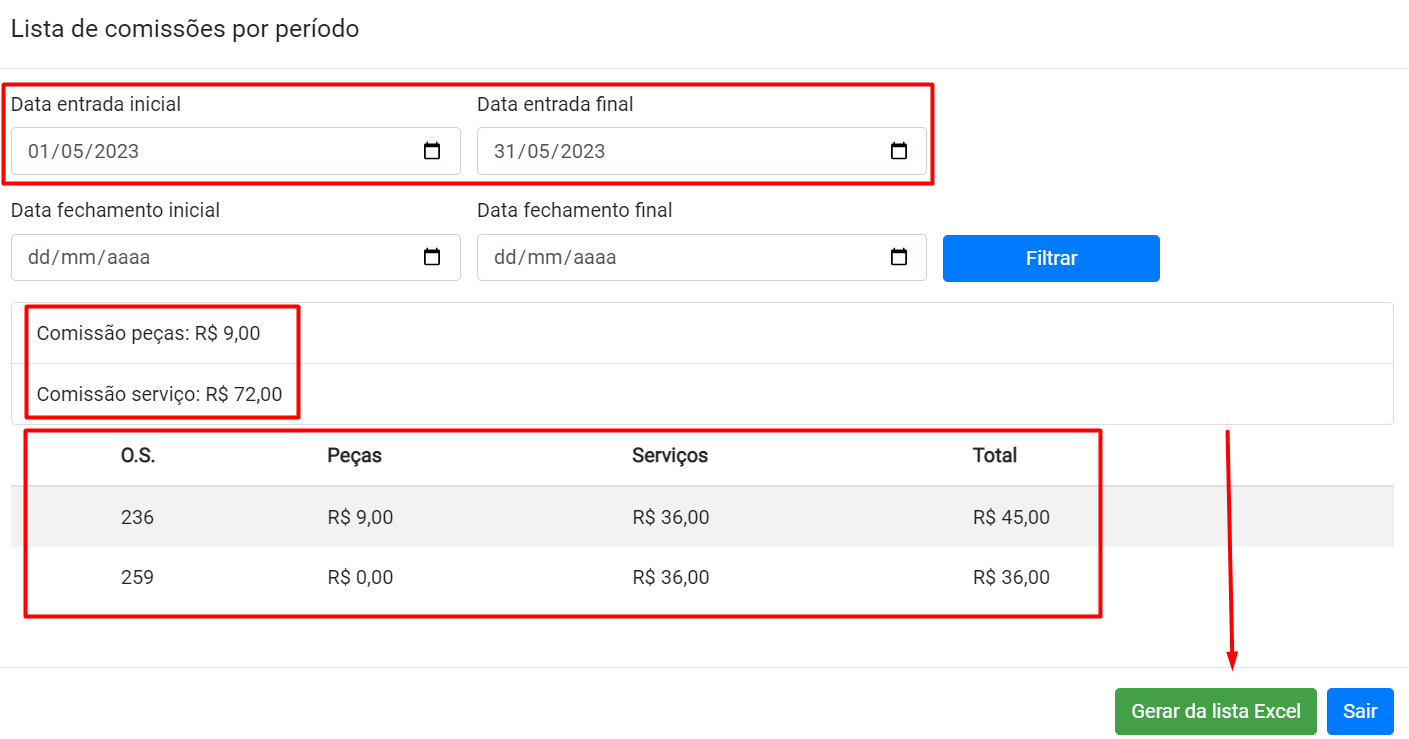Image resolution: width=1409 pixels, height=739 pixels.
Task: Open calendar picker for Data entrada inicial
Action: (x=432, y=152)
